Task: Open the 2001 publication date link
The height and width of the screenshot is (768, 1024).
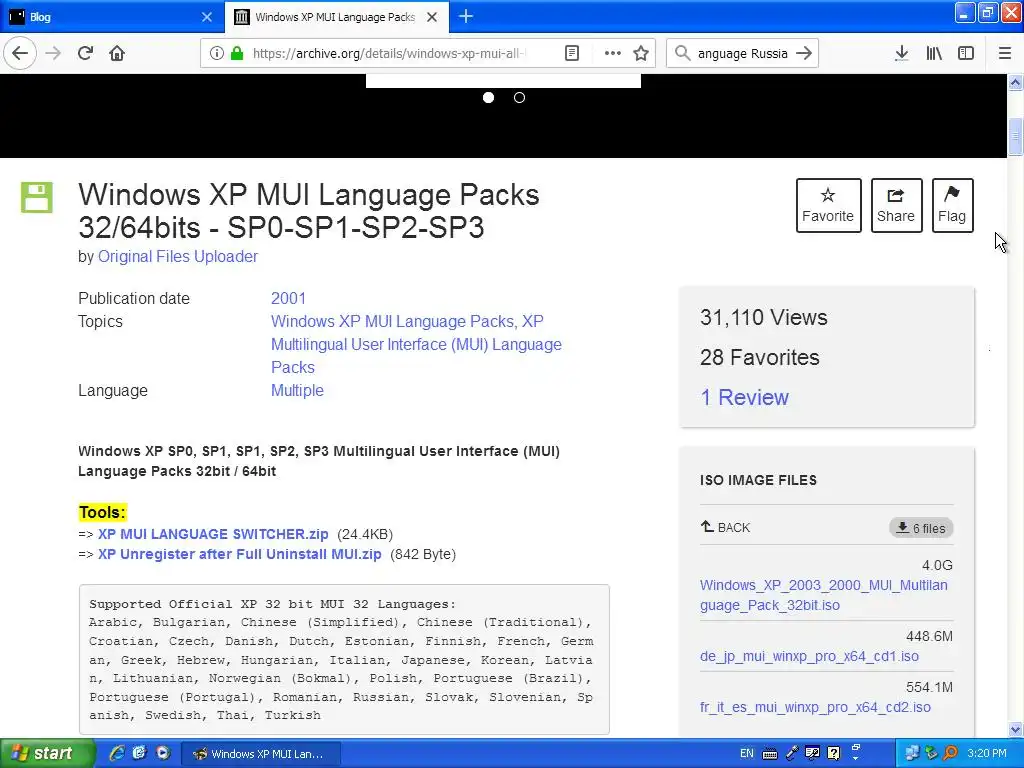Action: coord(288,298)
